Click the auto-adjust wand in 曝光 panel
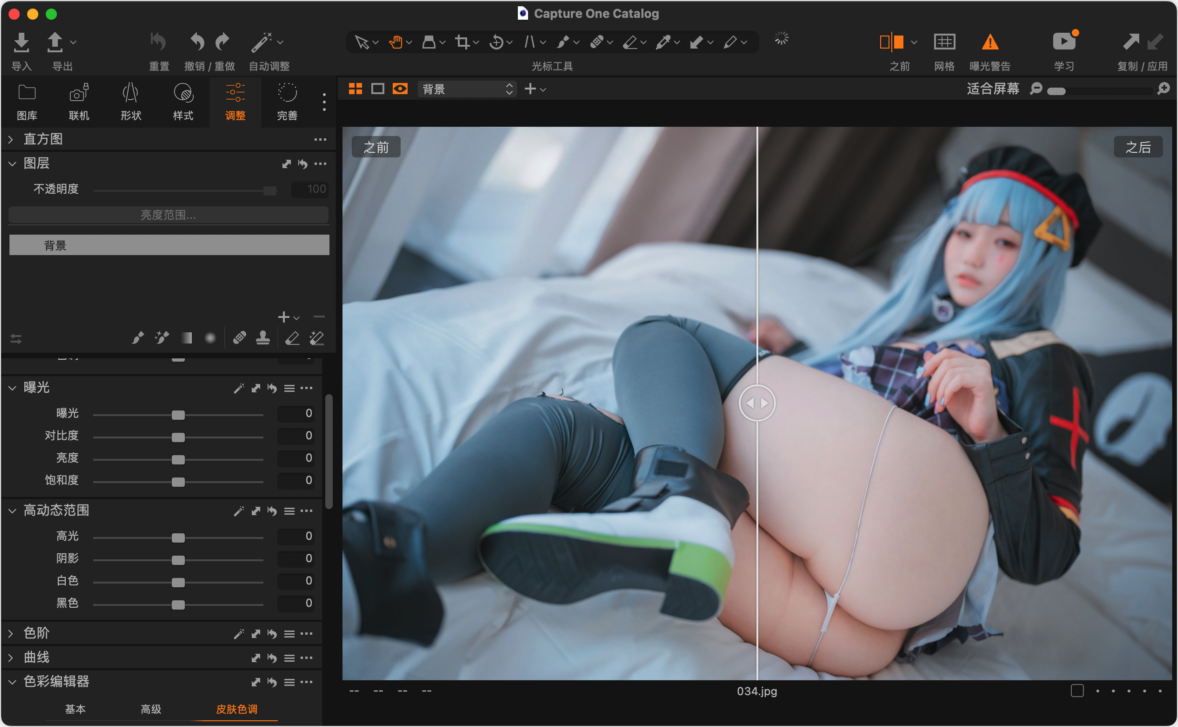 pos(238,388)
